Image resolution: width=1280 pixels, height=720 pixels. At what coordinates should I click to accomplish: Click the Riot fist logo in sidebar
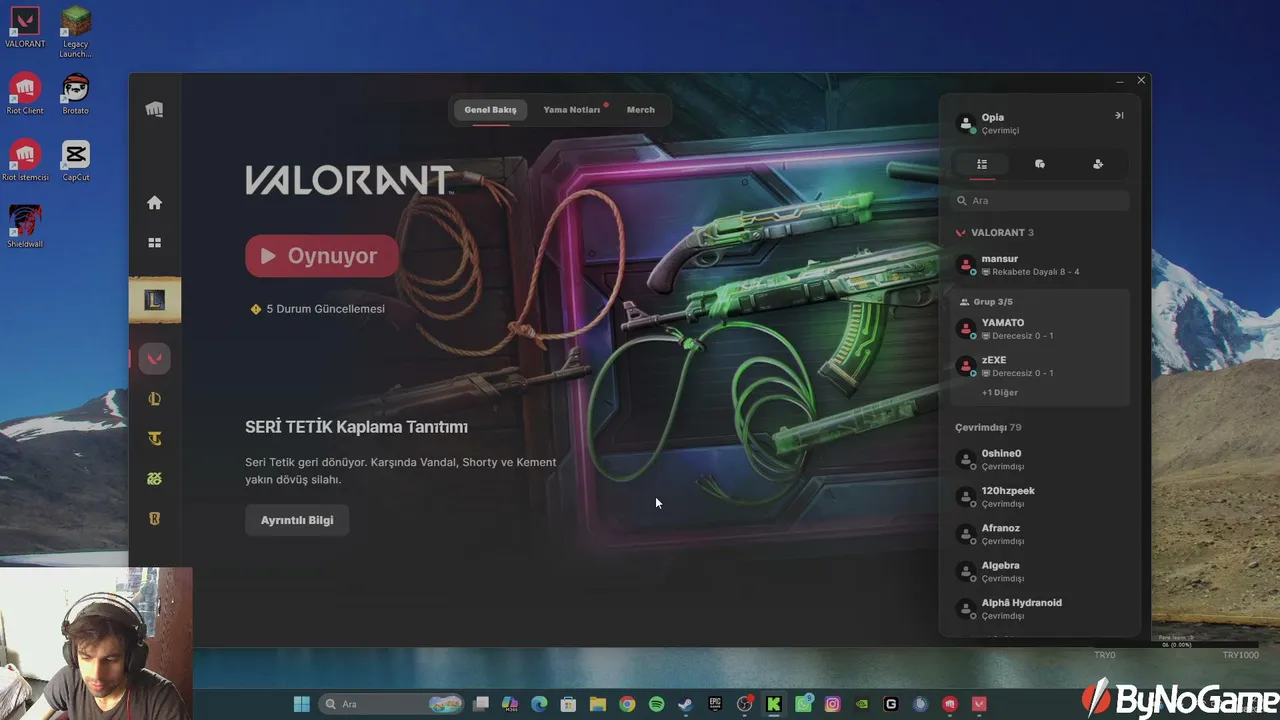click(x=154, y=110)
